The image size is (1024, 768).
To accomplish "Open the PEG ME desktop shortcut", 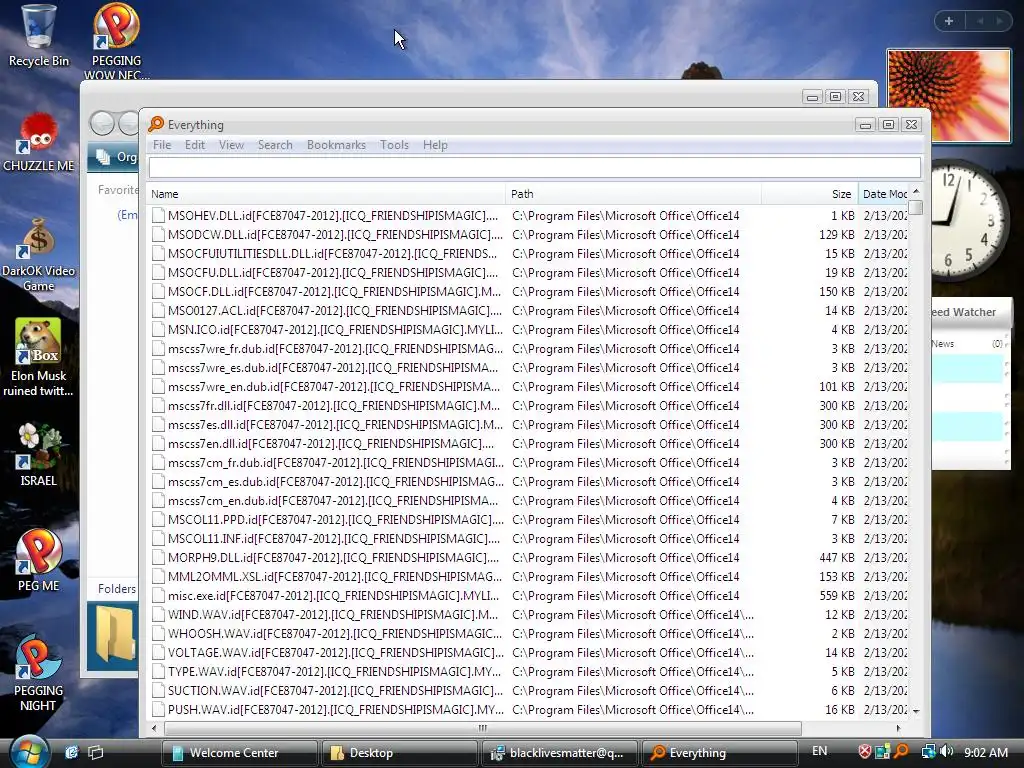I will pyautogui.click(x=39, y=560).
